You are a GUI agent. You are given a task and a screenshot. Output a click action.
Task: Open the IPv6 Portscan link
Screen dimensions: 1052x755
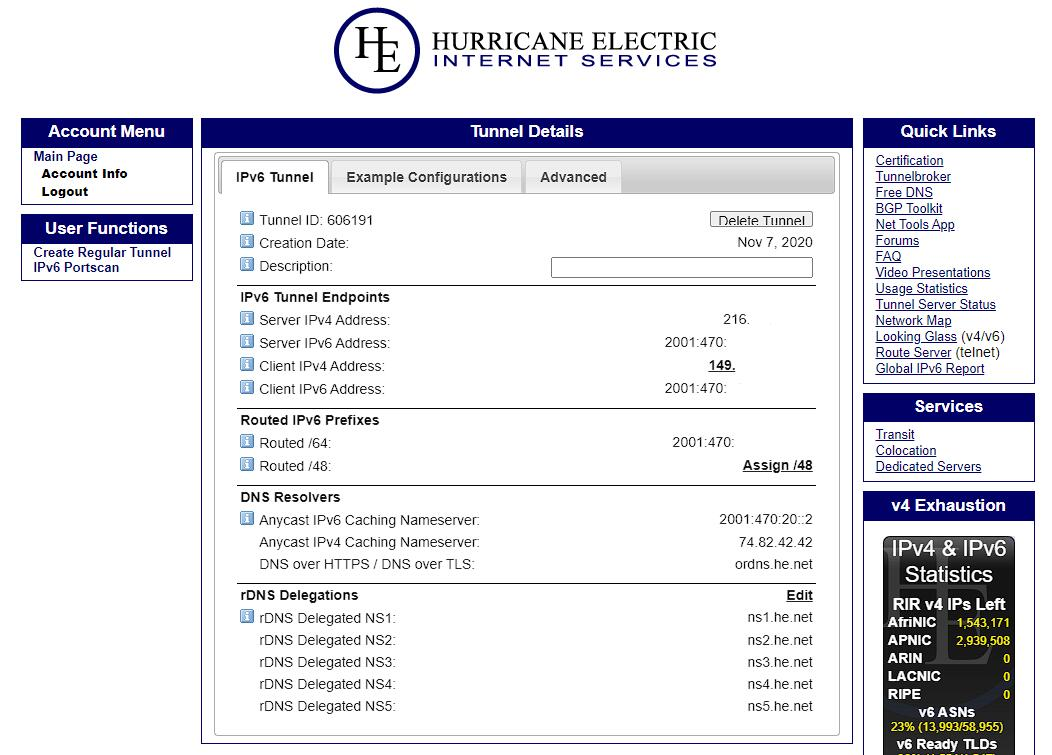pos(76,267)
